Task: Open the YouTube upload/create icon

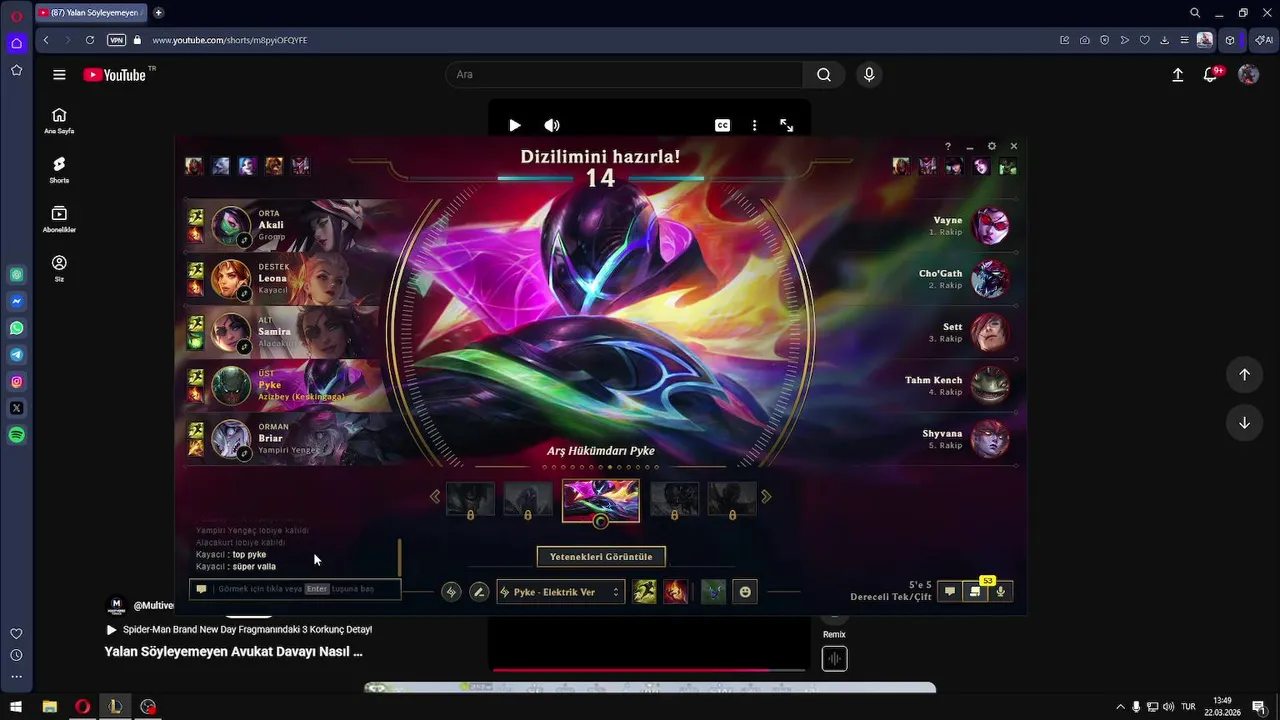Action: click(1178, 74)
